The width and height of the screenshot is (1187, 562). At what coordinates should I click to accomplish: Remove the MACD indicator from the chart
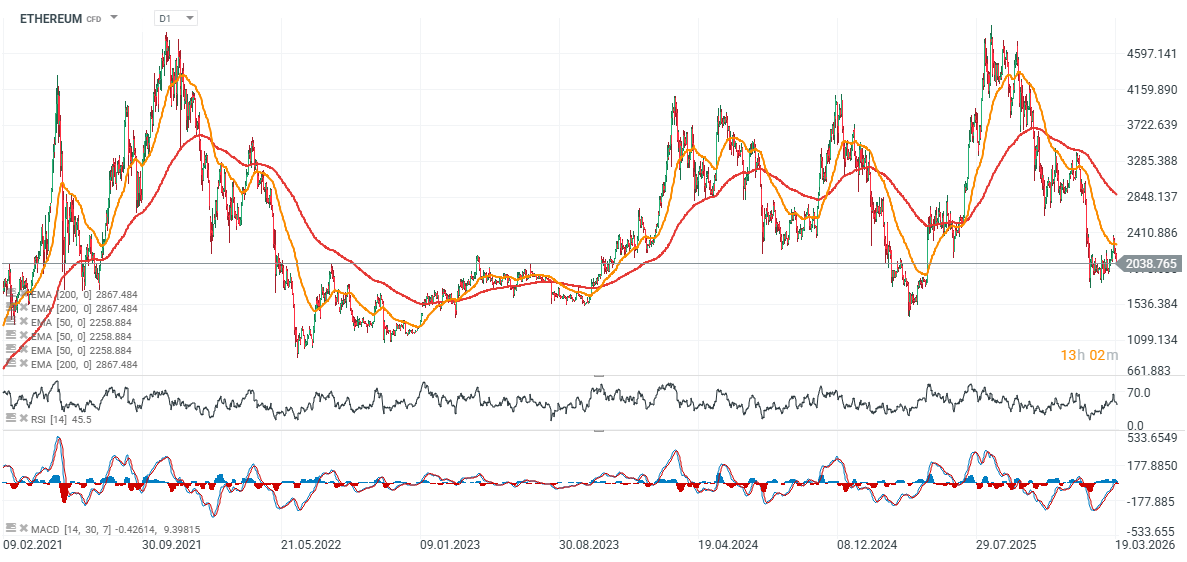click(23, 528)
